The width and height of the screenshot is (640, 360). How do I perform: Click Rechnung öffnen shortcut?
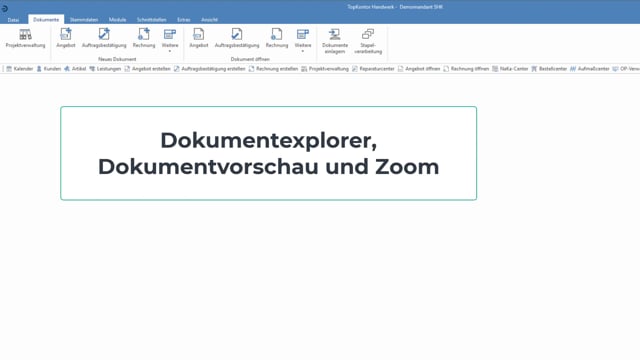[x=466, y=69]
